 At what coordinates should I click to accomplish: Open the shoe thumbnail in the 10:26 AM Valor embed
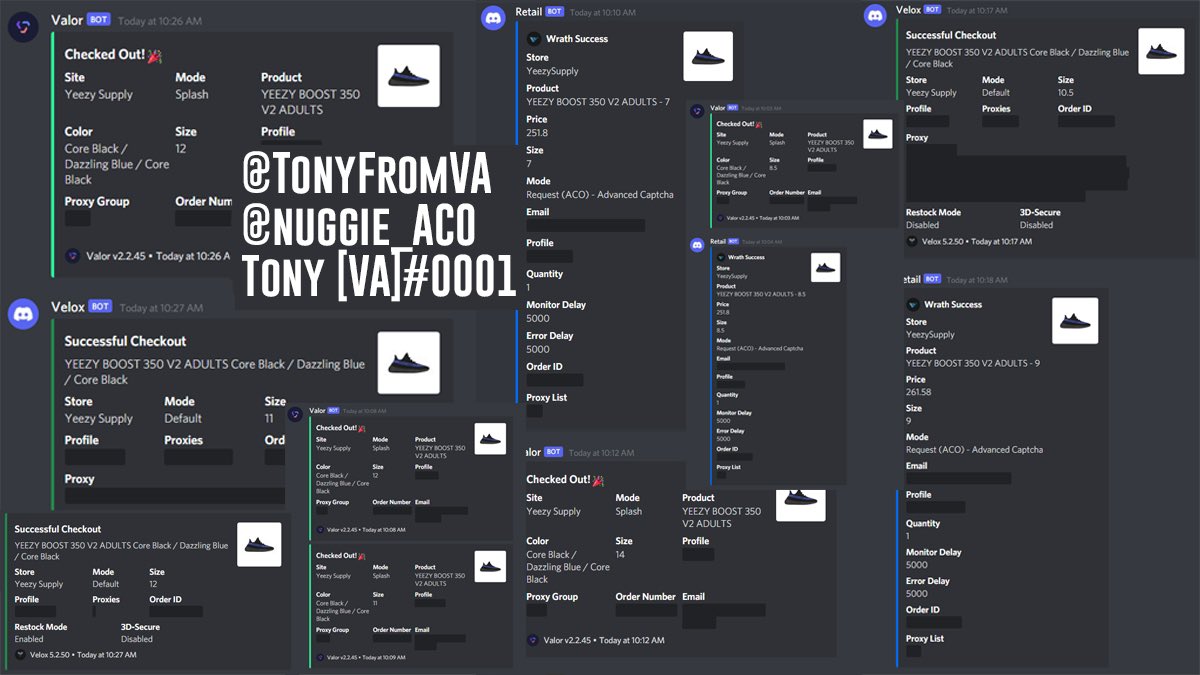click(x=408, y=76)
